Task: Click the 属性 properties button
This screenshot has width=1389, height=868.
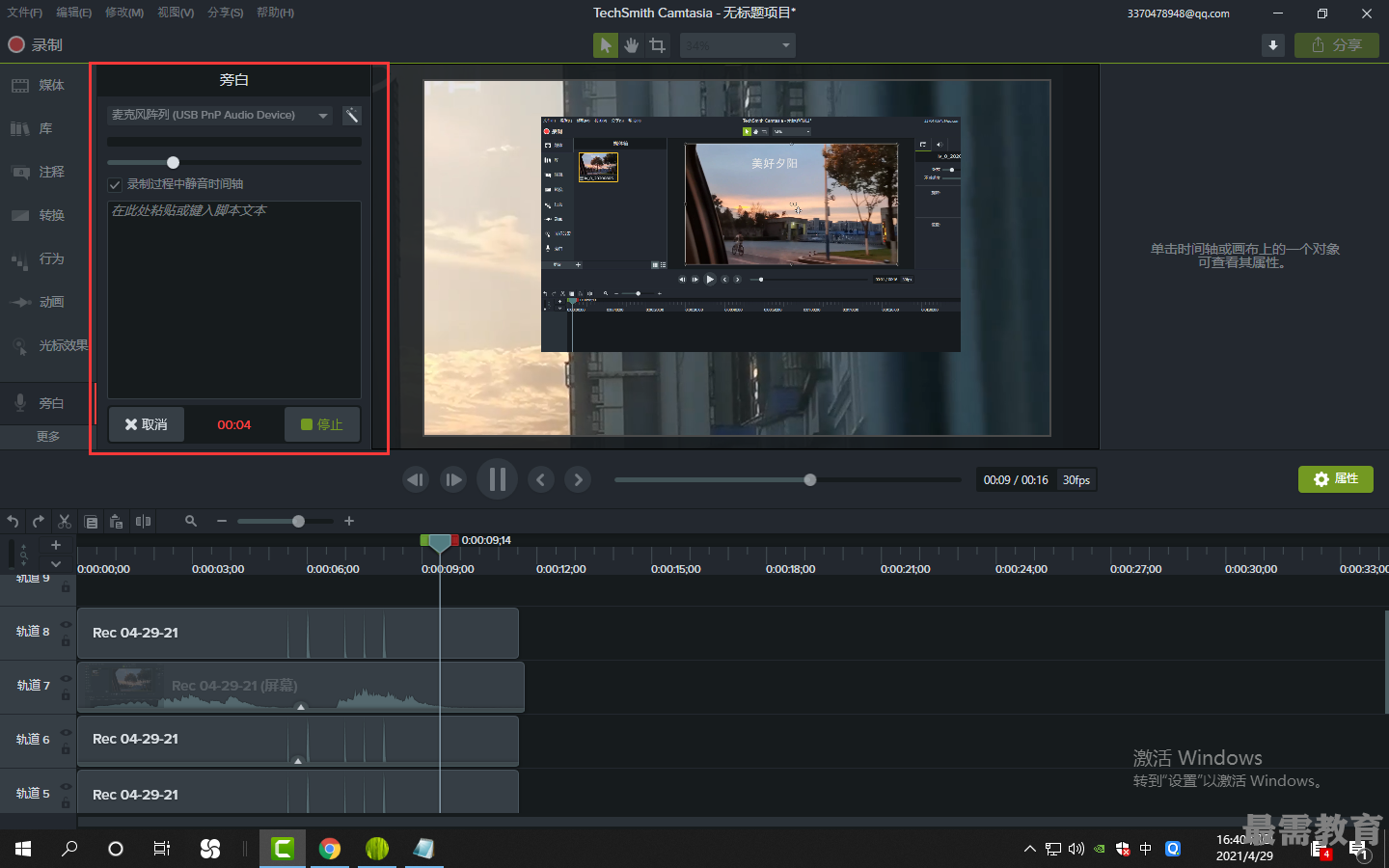Action: (x=1336, y=479)
